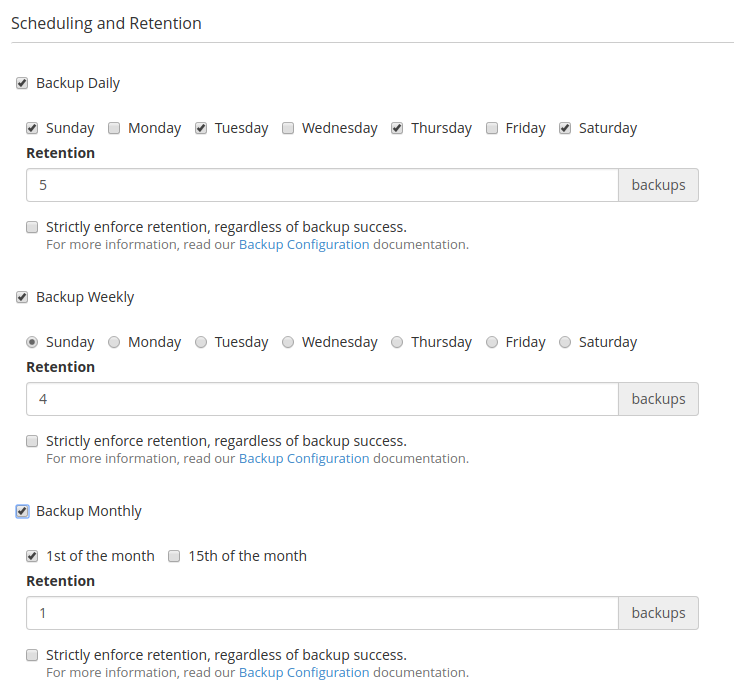This screenshot has width=734, height=699.
Task: Click the daily Retention input field
Action: 322,185
